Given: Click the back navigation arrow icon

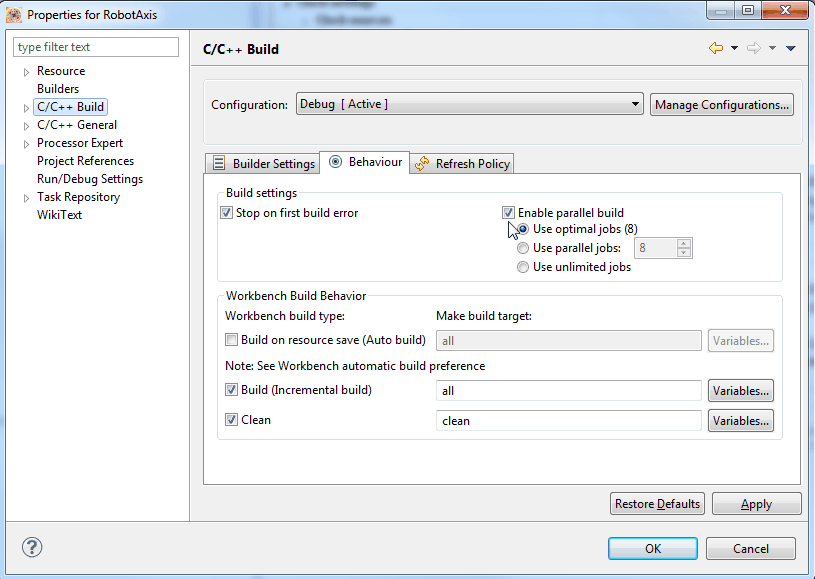Looking at the screenshot, I should pos(715,48).
